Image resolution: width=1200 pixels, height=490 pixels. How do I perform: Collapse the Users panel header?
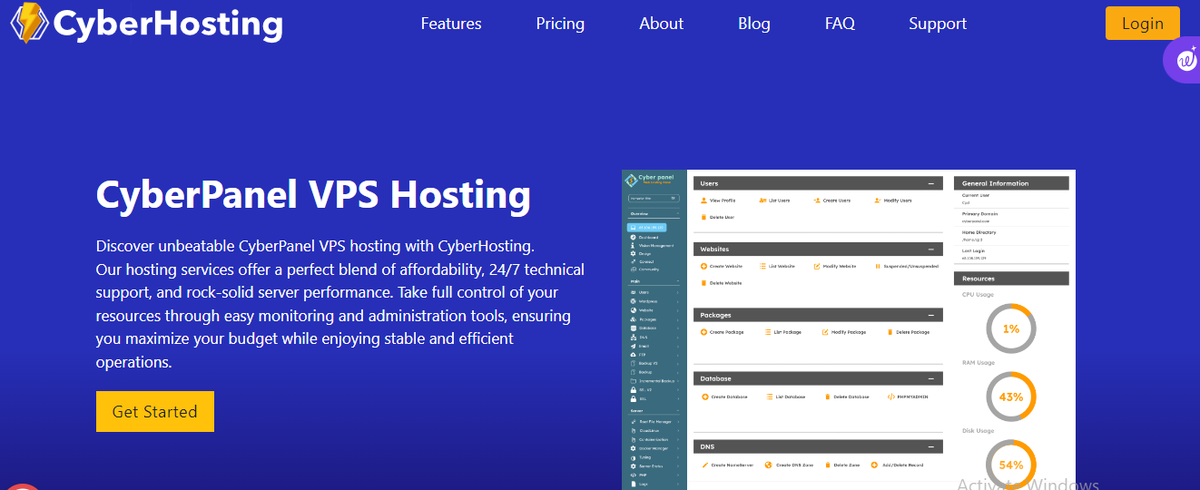pyautogui.click(x=931, y=184)
